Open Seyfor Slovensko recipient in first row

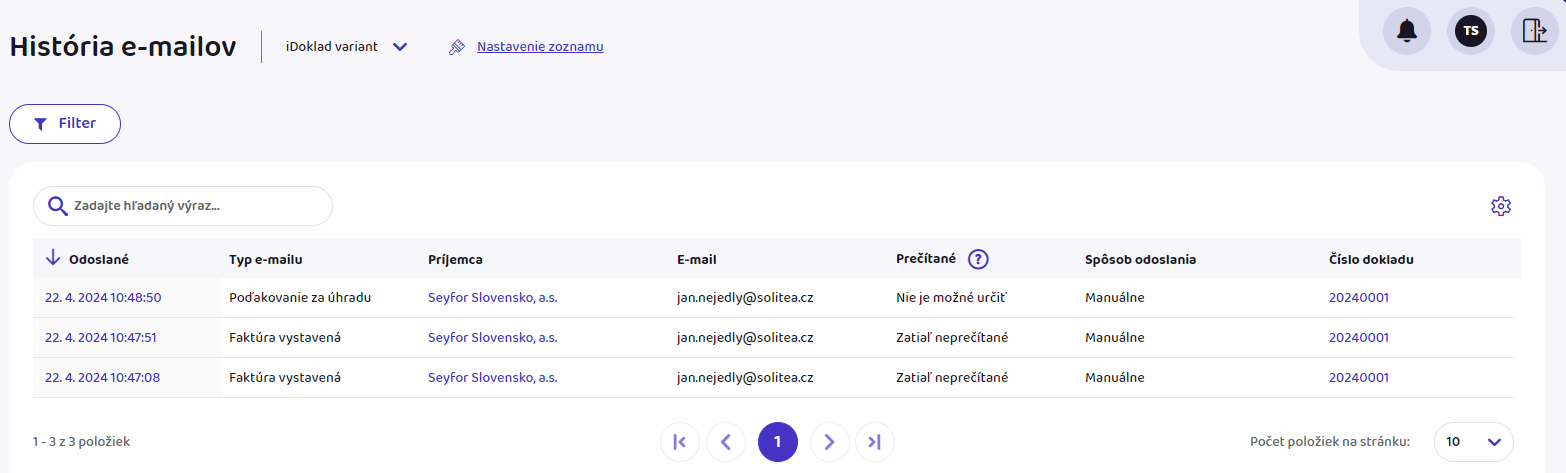(492, 298)
